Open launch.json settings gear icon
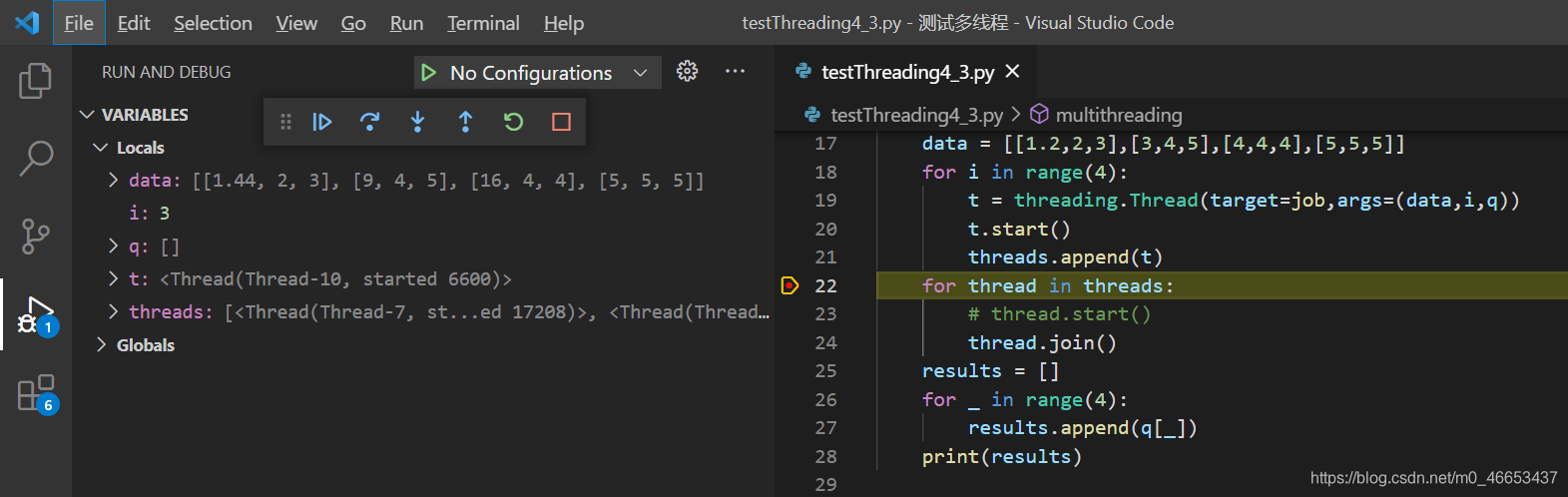The width and height of the screenshot is (1568, 497). 687,71
